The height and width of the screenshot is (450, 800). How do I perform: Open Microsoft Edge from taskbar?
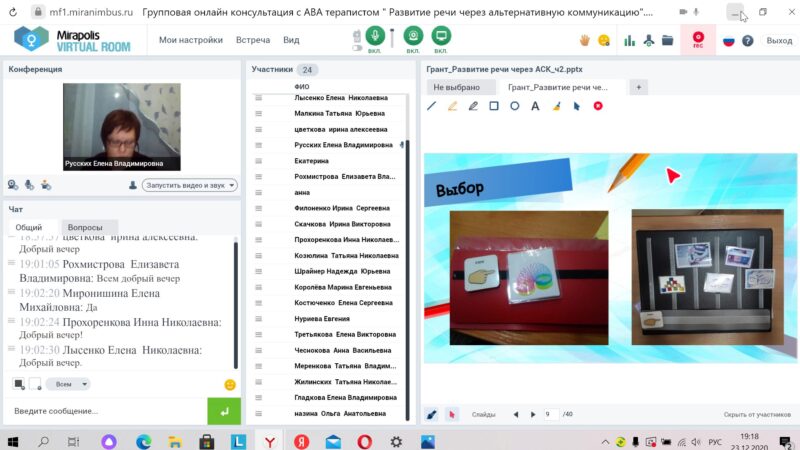point(143,442)
